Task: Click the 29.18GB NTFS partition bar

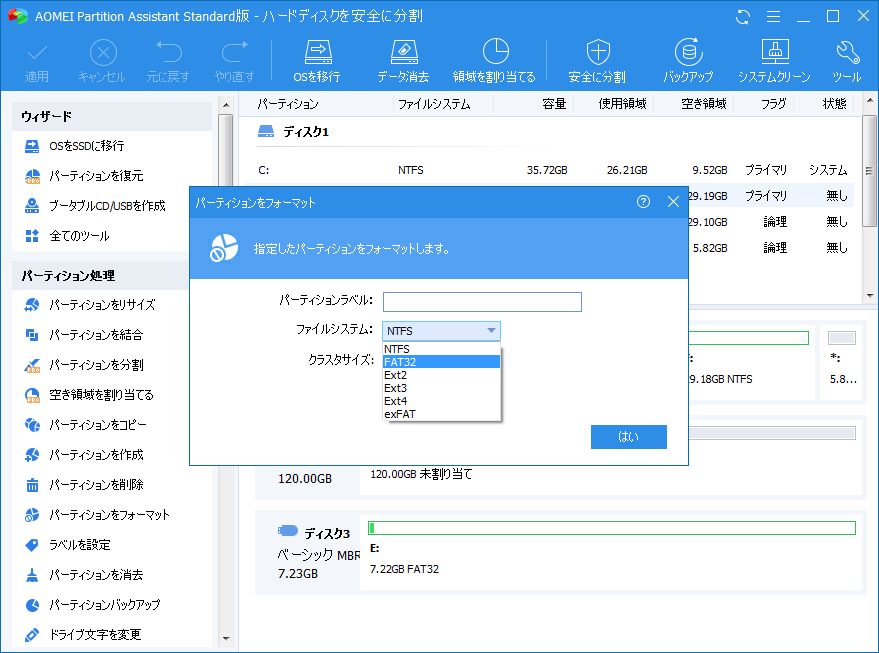Action: coord(748,338)
